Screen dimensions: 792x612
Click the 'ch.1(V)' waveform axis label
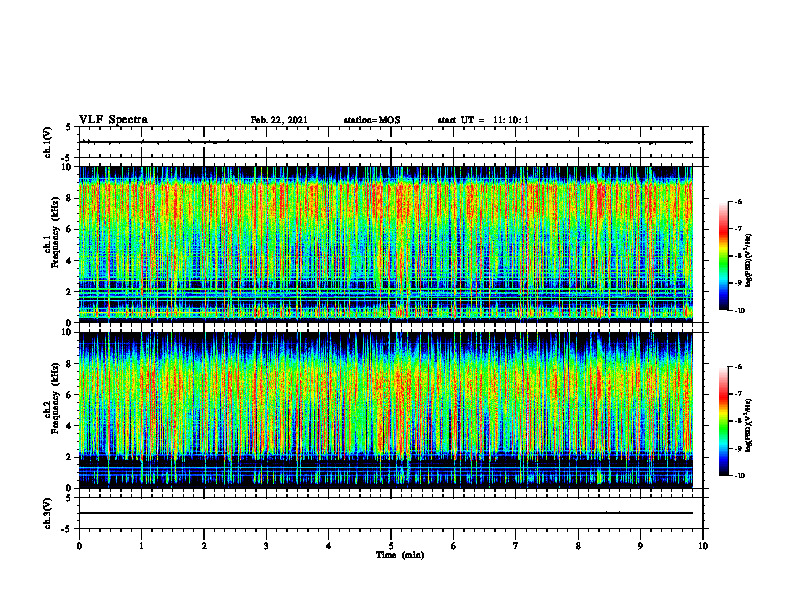click(x=47, y=142)
